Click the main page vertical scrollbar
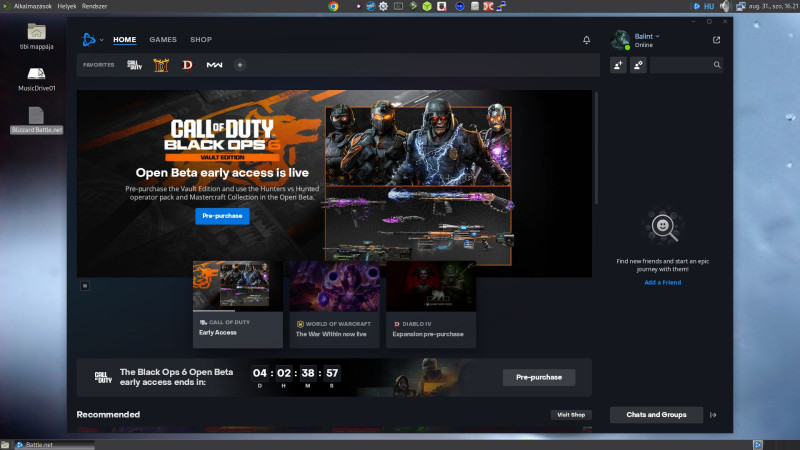This screenshot has width=800, height=450. 596,148
